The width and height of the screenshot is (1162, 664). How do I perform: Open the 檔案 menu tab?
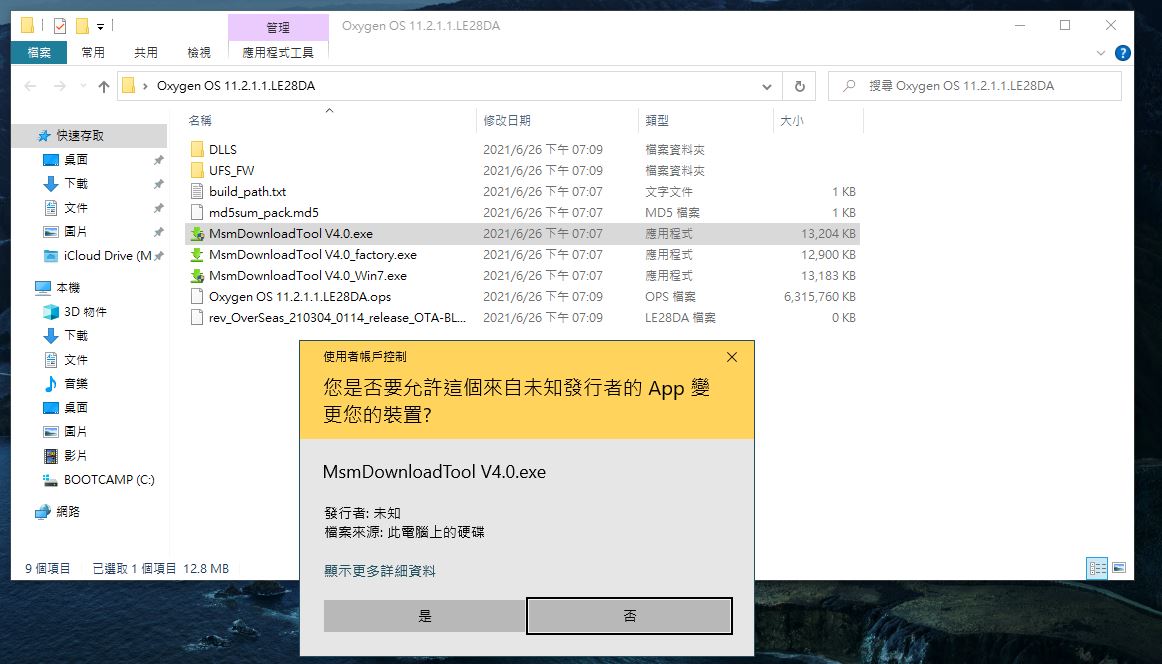point(39,53)
